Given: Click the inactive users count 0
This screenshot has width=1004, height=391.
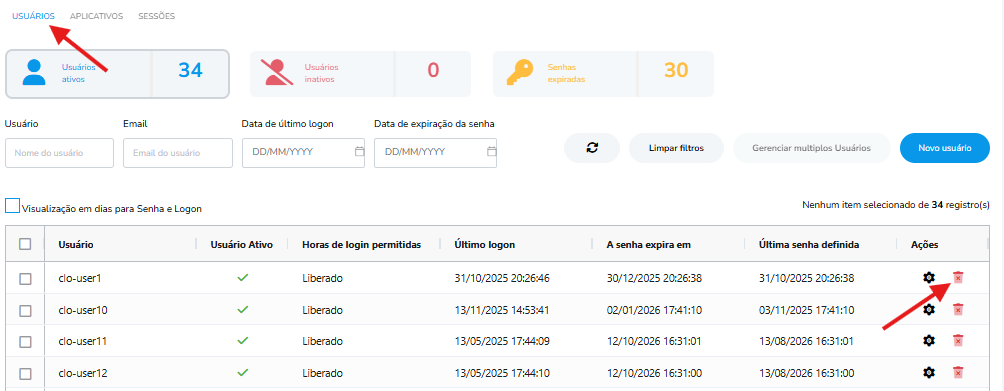Looking at the screenshot, I should 433,70.
